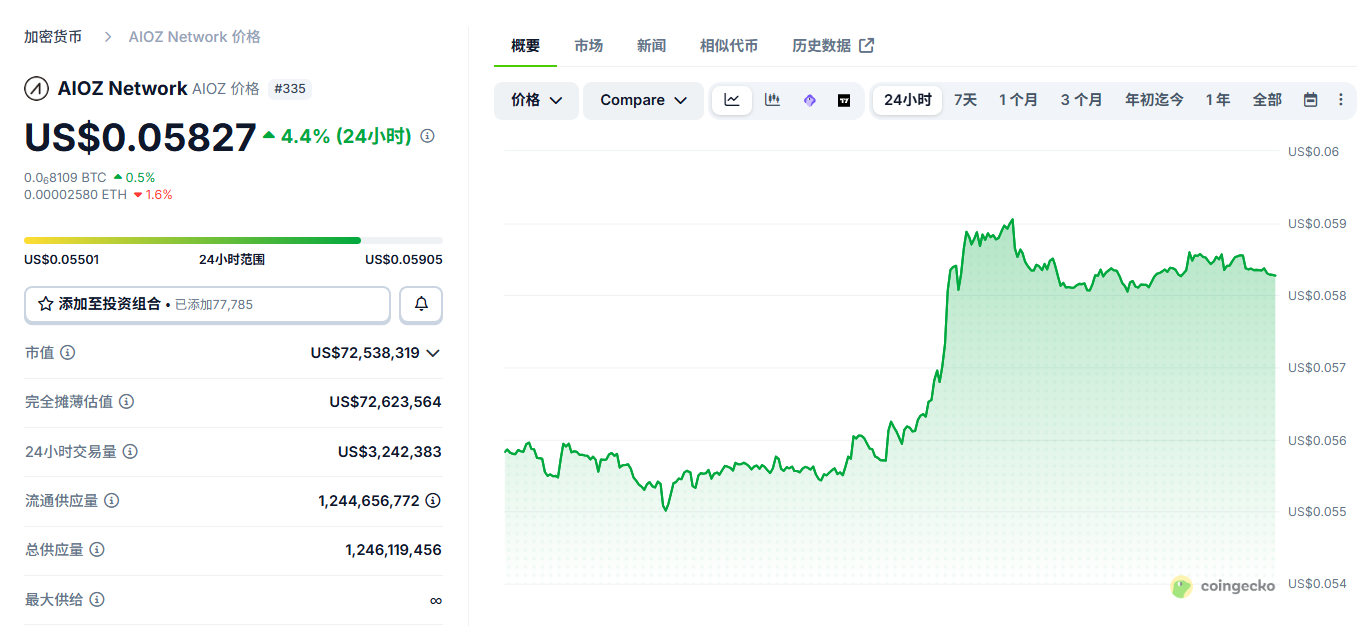This screenshot has height=626, width=1372.
Task: Select the line chart view icon
Action: point(732,100)
